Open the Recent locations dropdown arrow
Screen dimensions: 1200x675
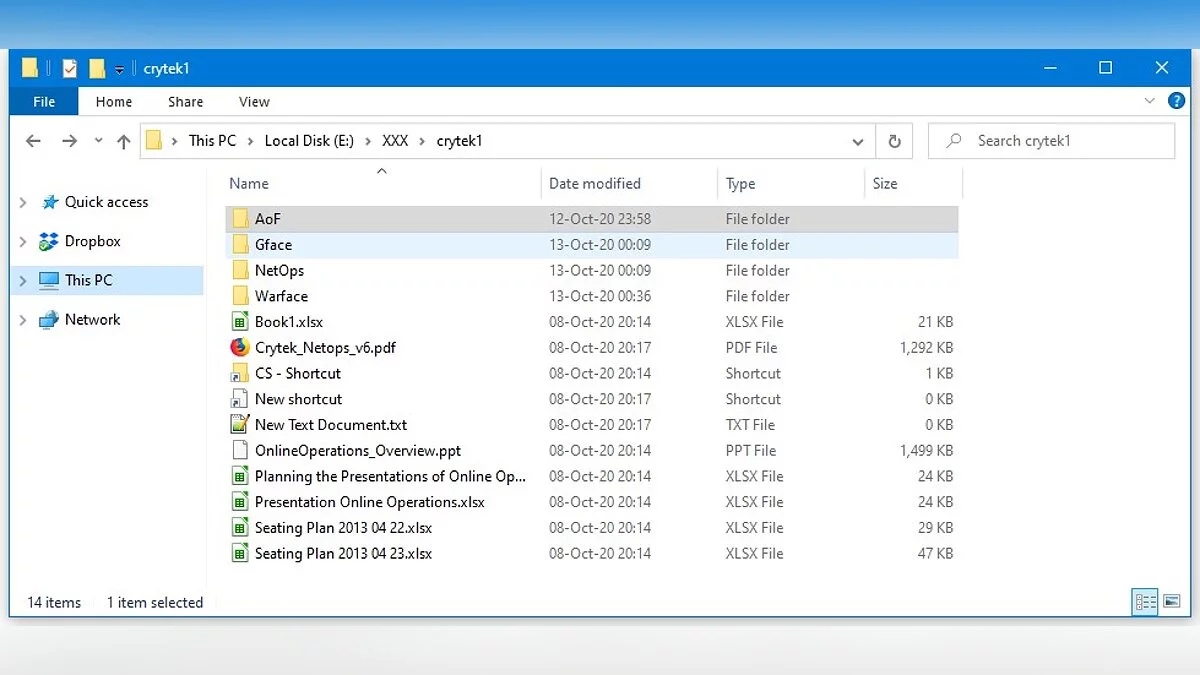(x=98, y=141)
